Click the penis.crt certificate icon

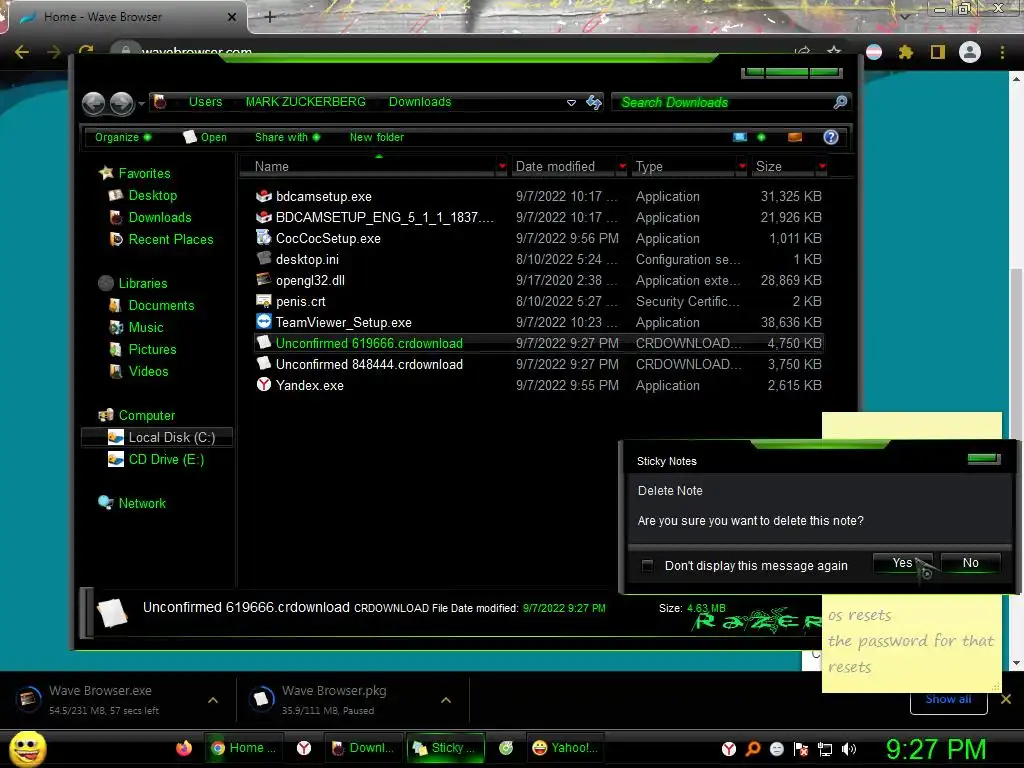click(x=264, y=301)
